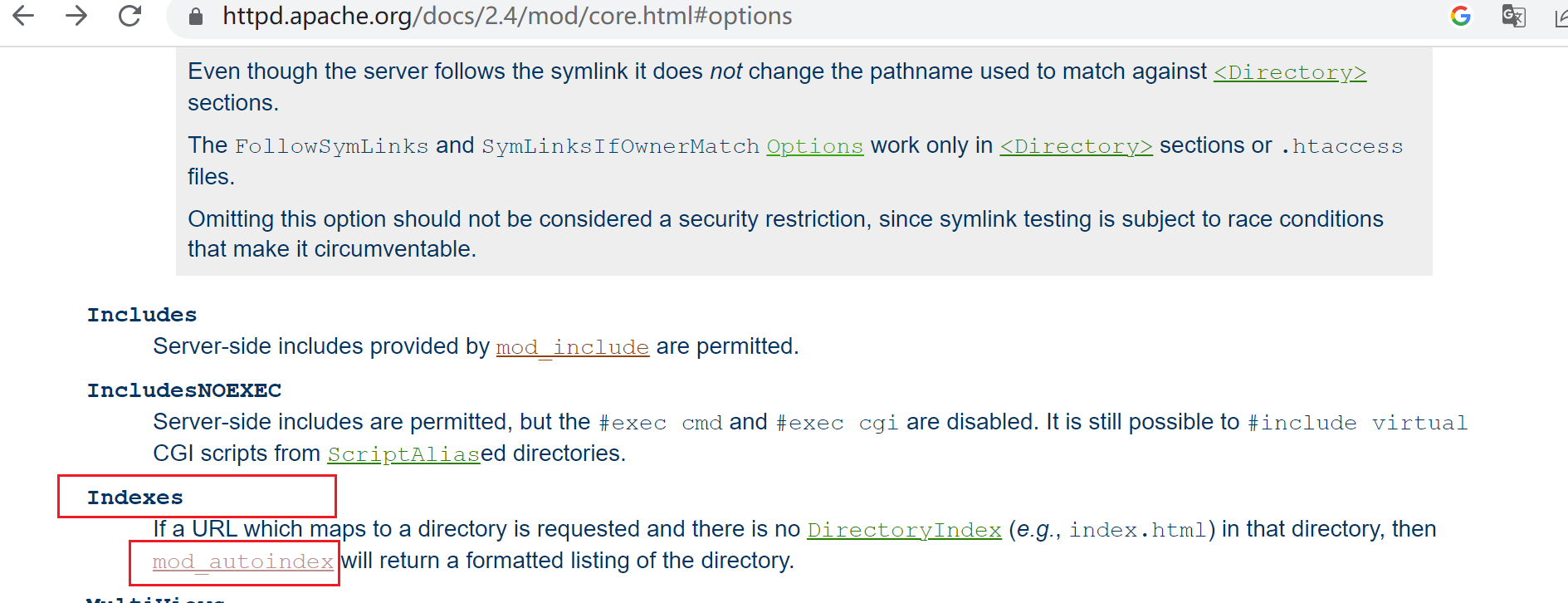This screenshot has height=603, width=1568.
Task: Click the SymLinksIfOwnerMatch code text
Action: tap(620, 146)
